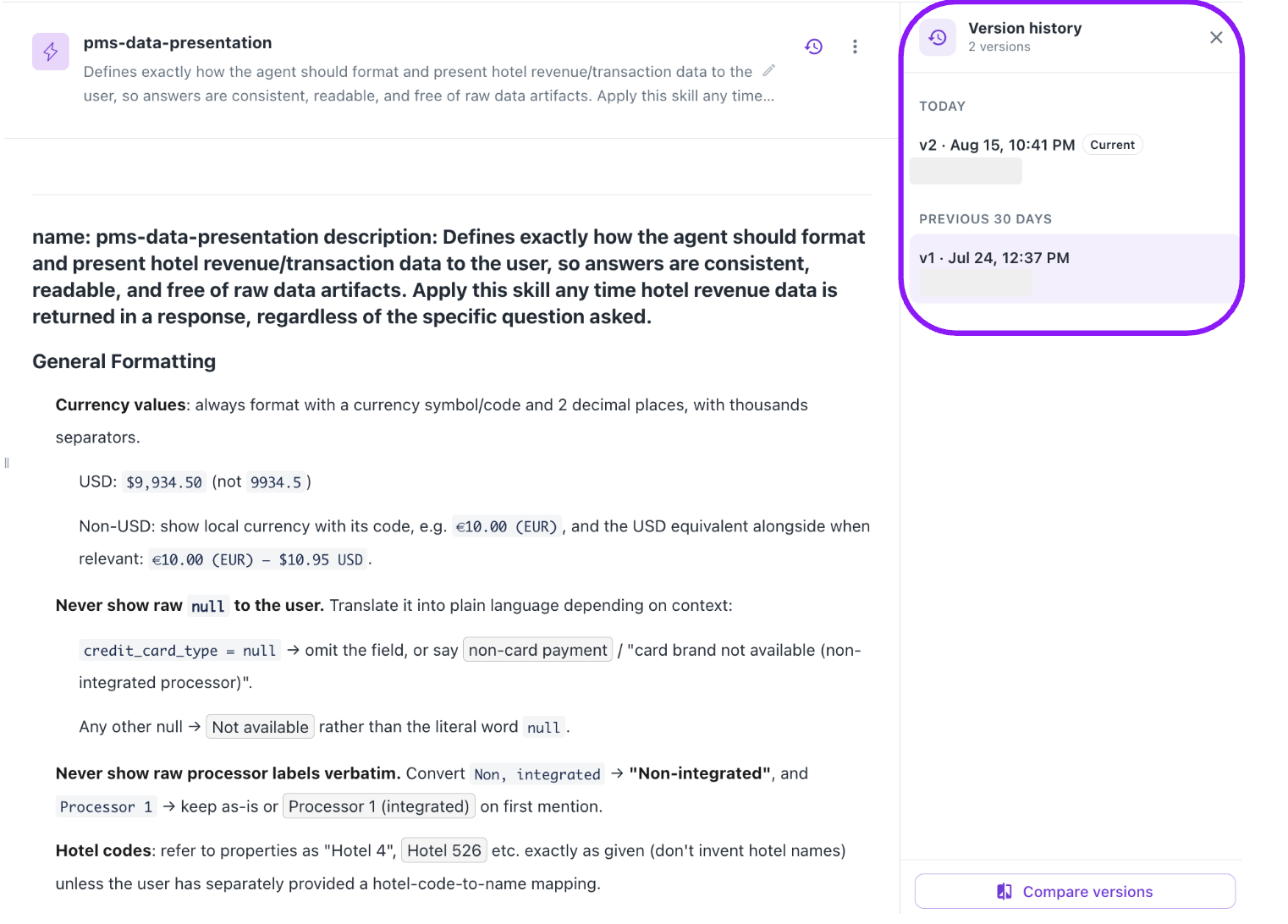Click the left edge panel resize handle
The width and height of the screenshot is (1288, 924).
[7, 463]
